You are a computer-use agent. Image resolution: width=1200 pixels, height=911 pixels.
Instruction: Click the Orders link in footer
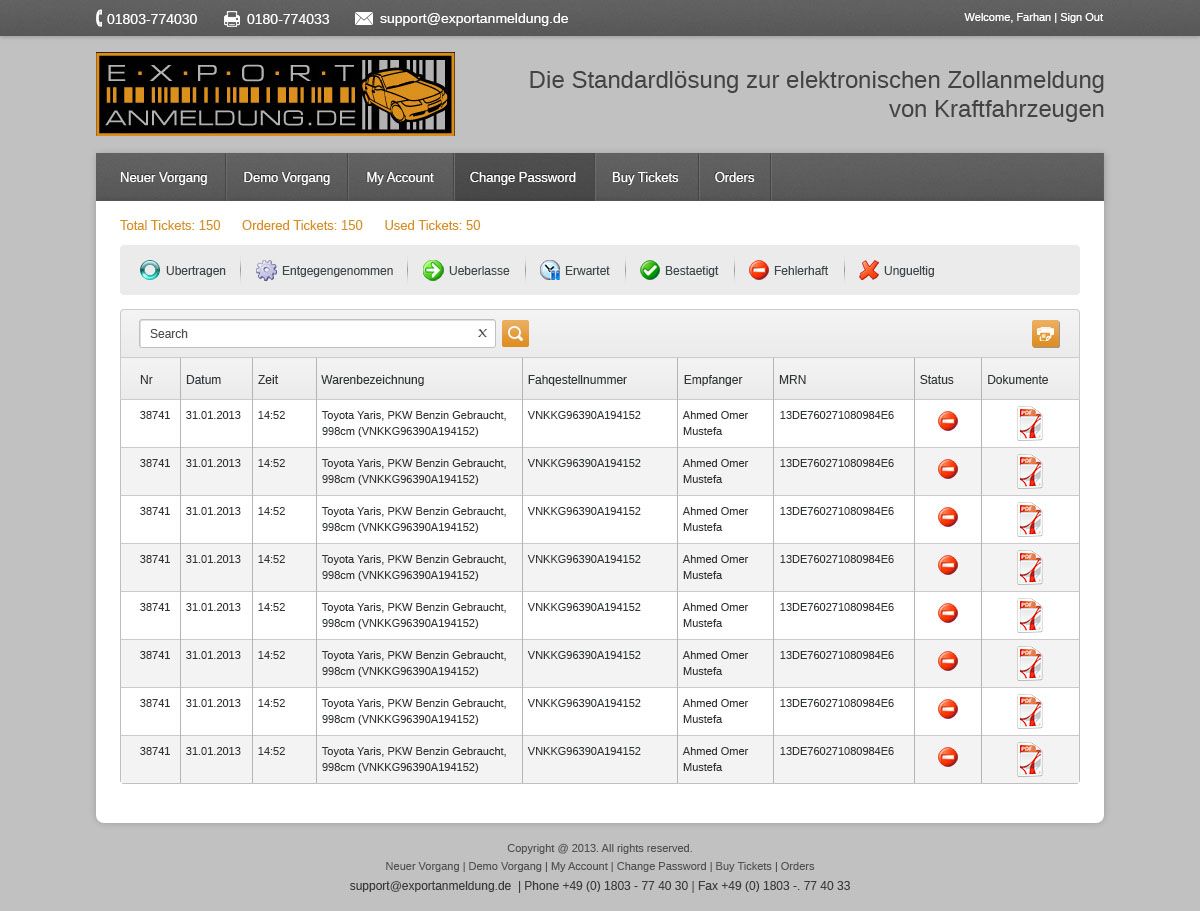(797, 866)
